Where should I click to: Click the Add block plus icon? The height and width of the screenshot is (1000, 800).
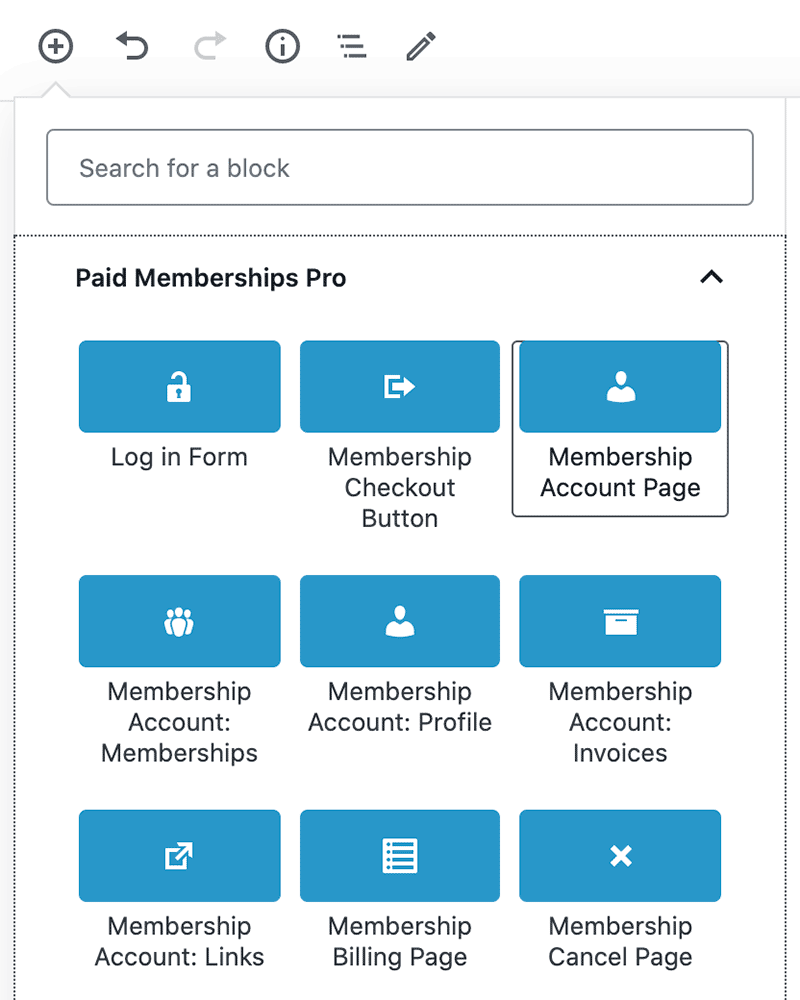pyautogui.click(x=56, y=46)
